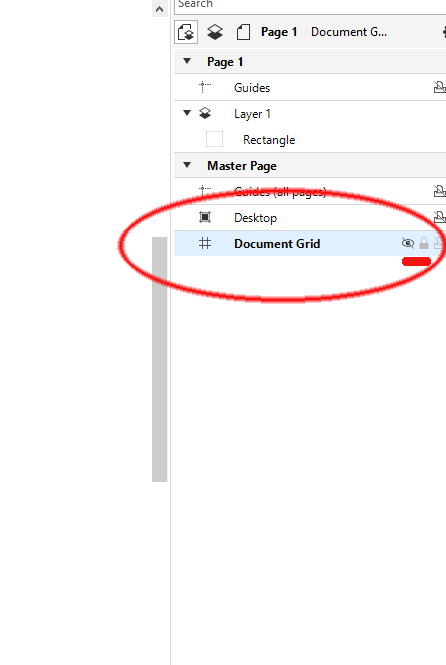
Task: Toggle printing for Guides (all pages)
Action: click(439, 191)
